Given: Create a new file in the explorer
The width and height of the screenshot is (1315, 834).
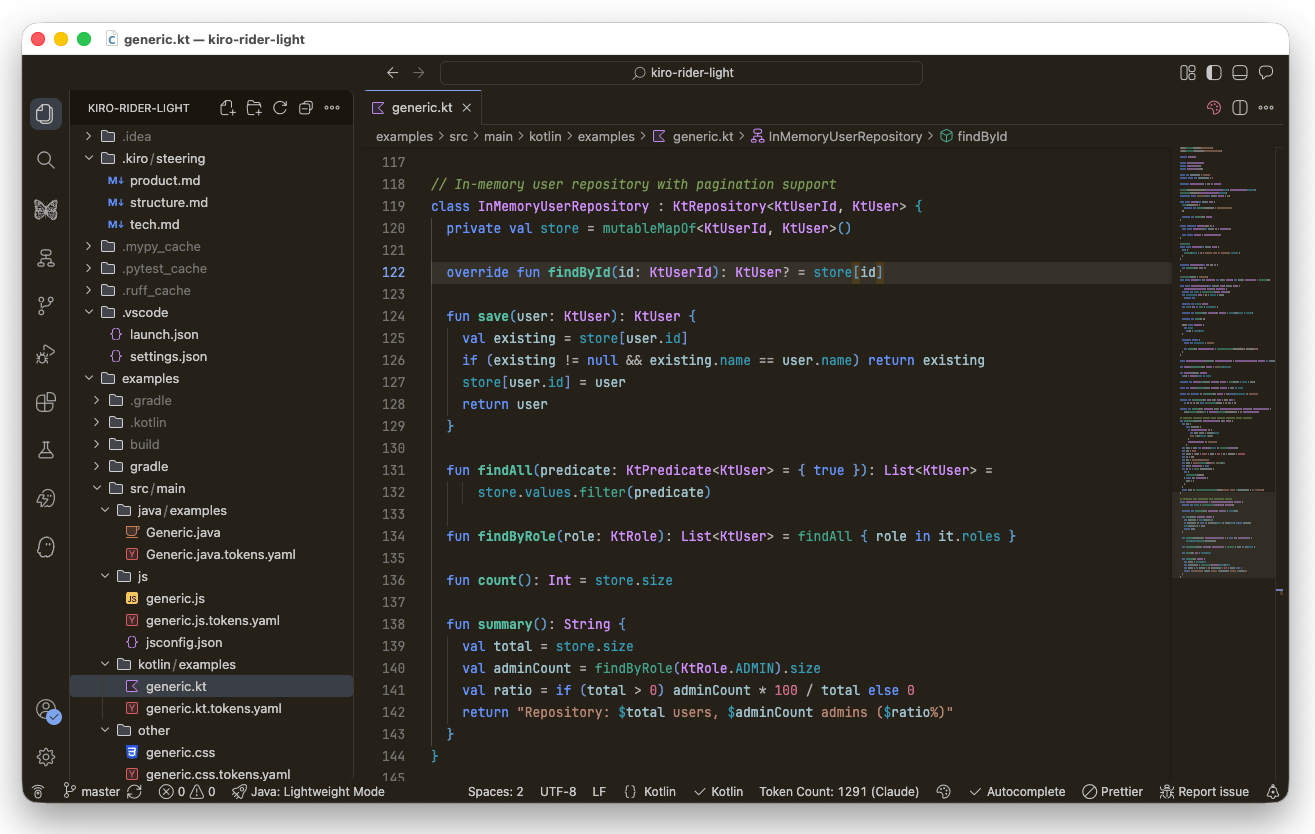Looking at the screenshot, I should tap(228, 108).
